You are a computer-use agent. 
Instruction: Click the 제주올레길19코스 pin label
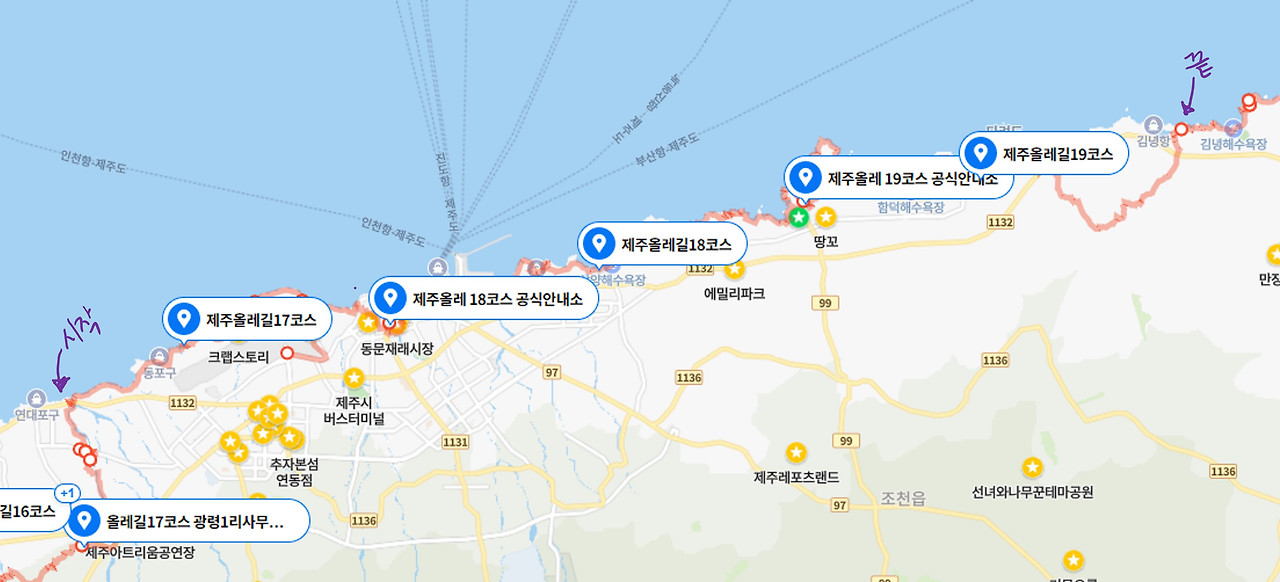[1044, 154]
